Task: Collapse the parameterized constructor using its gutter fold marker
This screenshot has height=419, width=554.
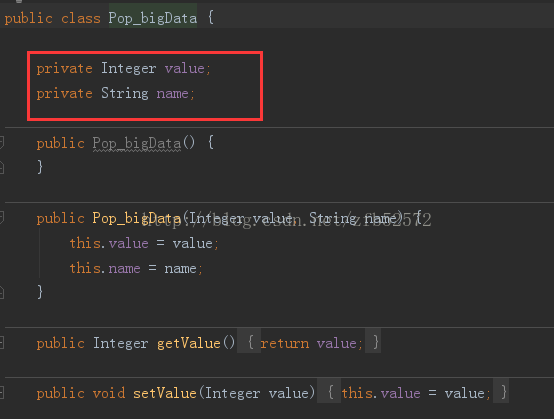Action: 1,218
